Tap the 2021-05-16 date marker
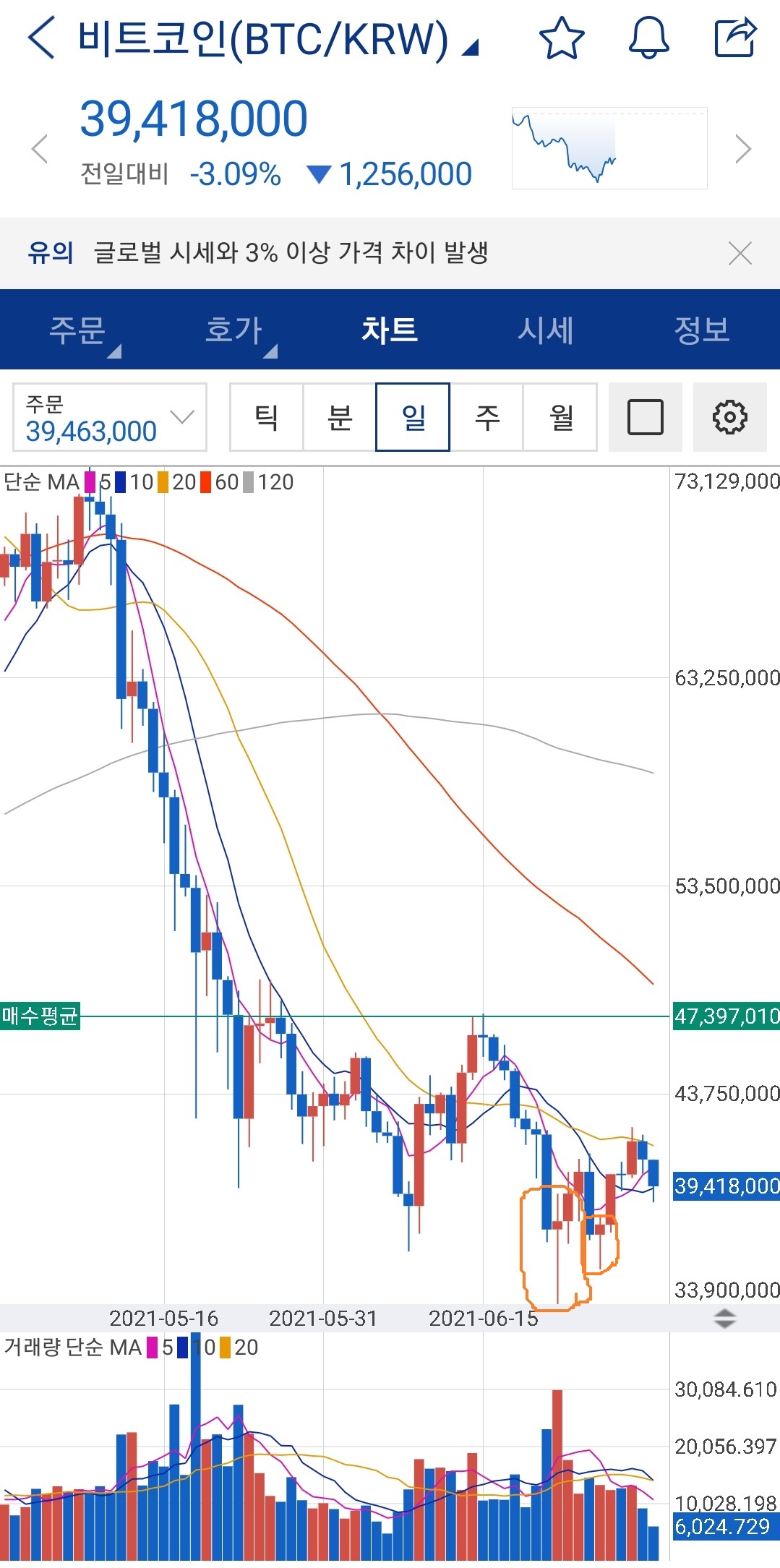Viewport: 780px width, 1568px height. [x=163, y=1319]
